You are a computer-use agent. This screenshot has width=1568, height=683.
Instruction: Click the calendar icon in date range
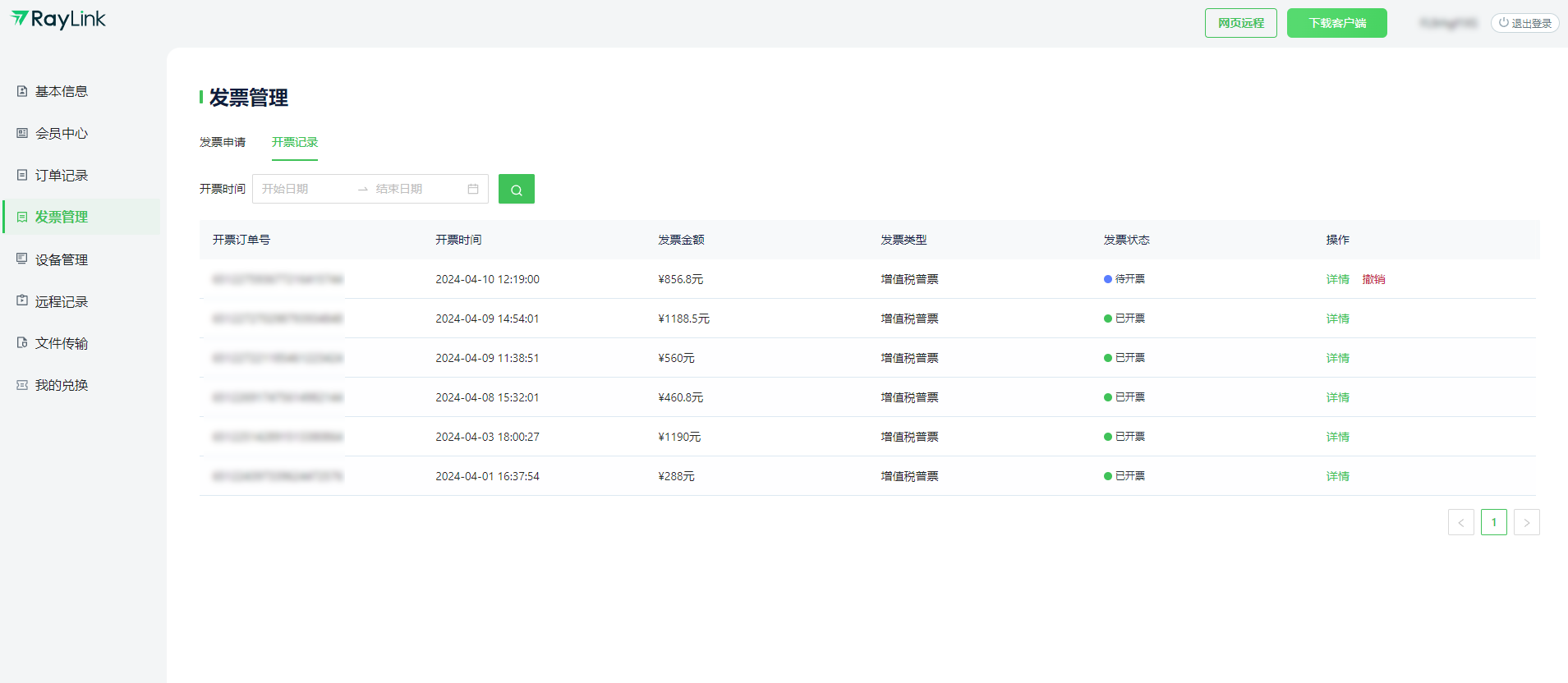point(473,189)
